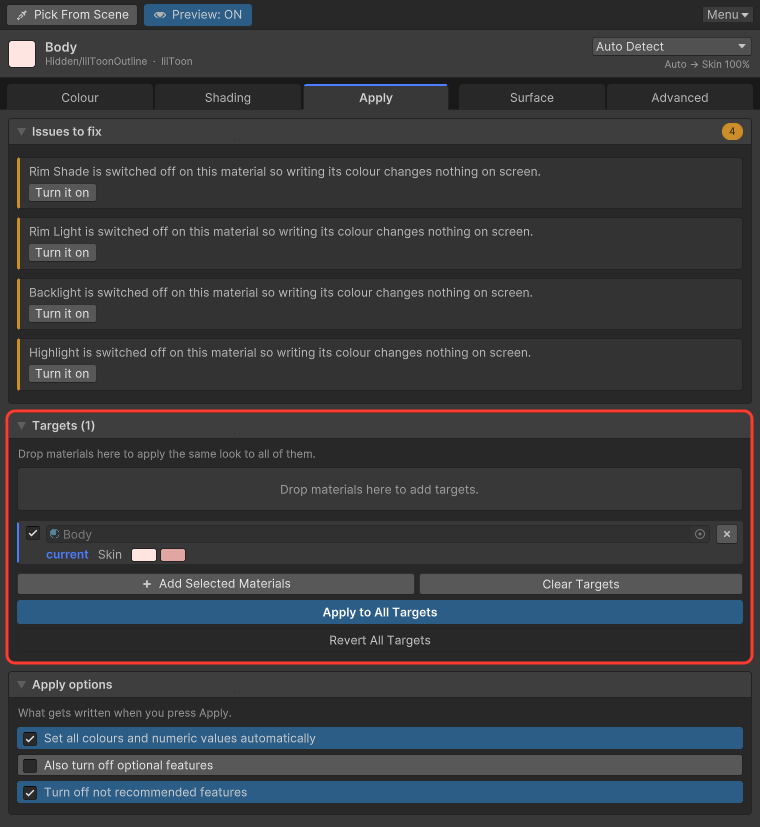Screen dimensions: 760x827
Task: Enable Also turn off optional features
Action: point(380,765)
